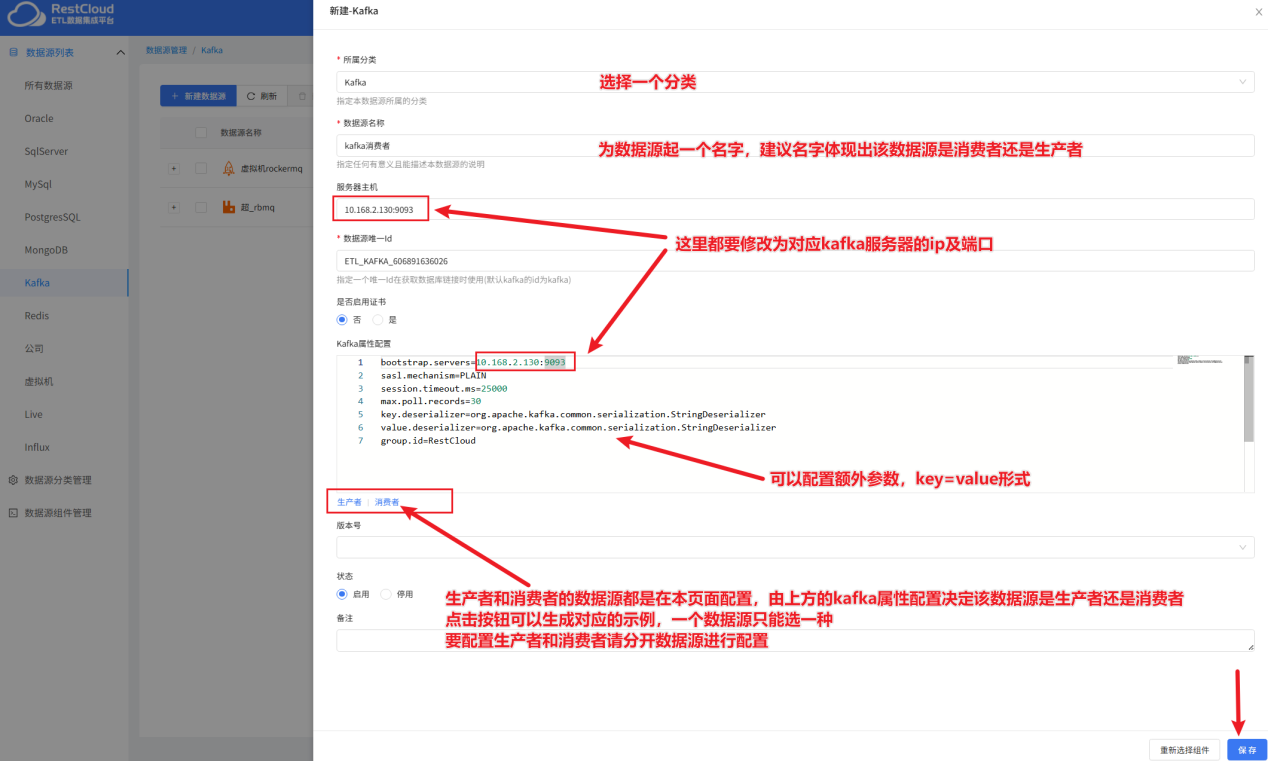Click the RestCloud cloud logo

25,14
